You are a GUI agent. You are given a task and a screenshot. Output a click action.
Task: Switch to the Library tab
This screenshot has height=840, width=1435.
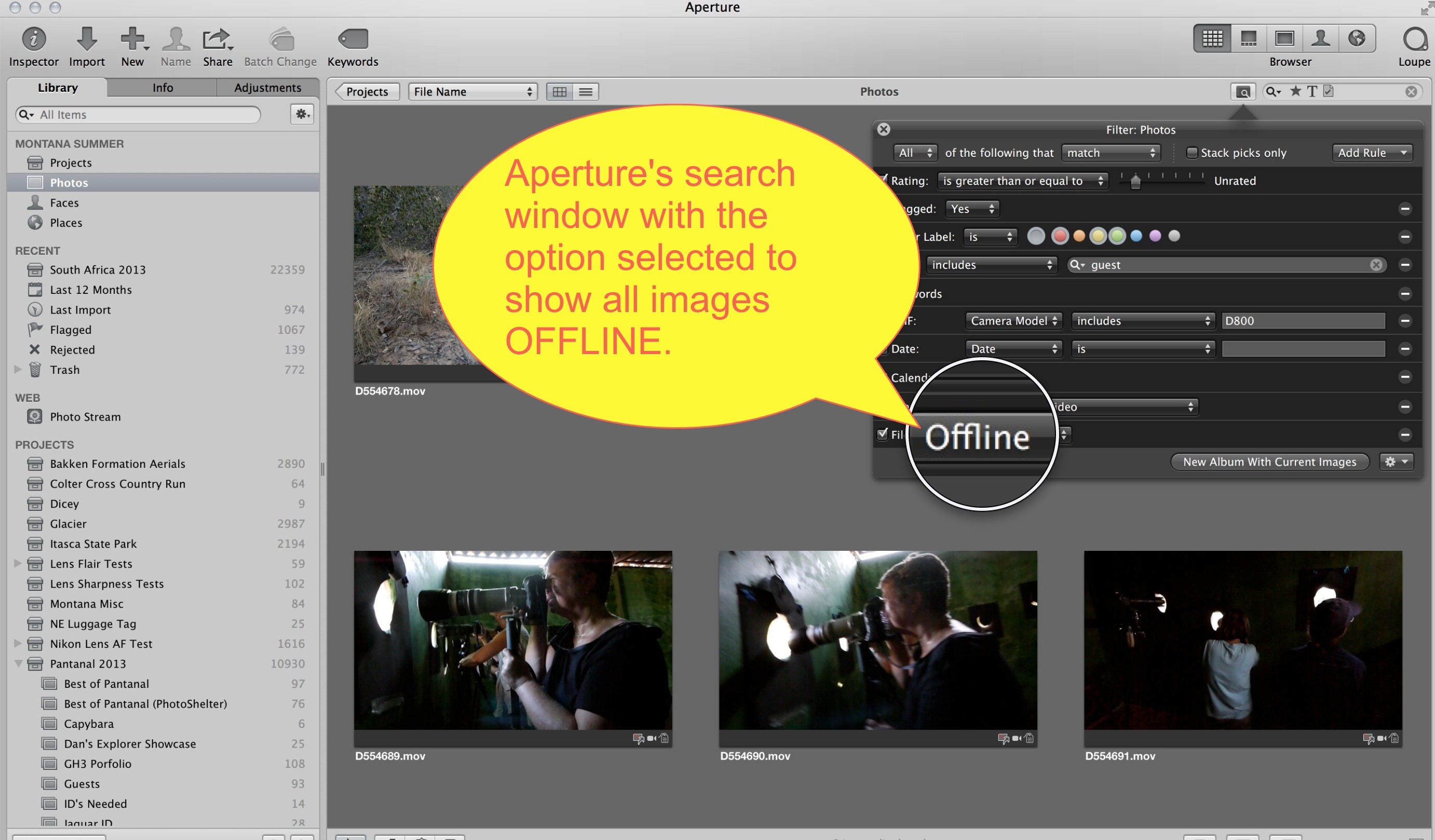click(58, 88)
